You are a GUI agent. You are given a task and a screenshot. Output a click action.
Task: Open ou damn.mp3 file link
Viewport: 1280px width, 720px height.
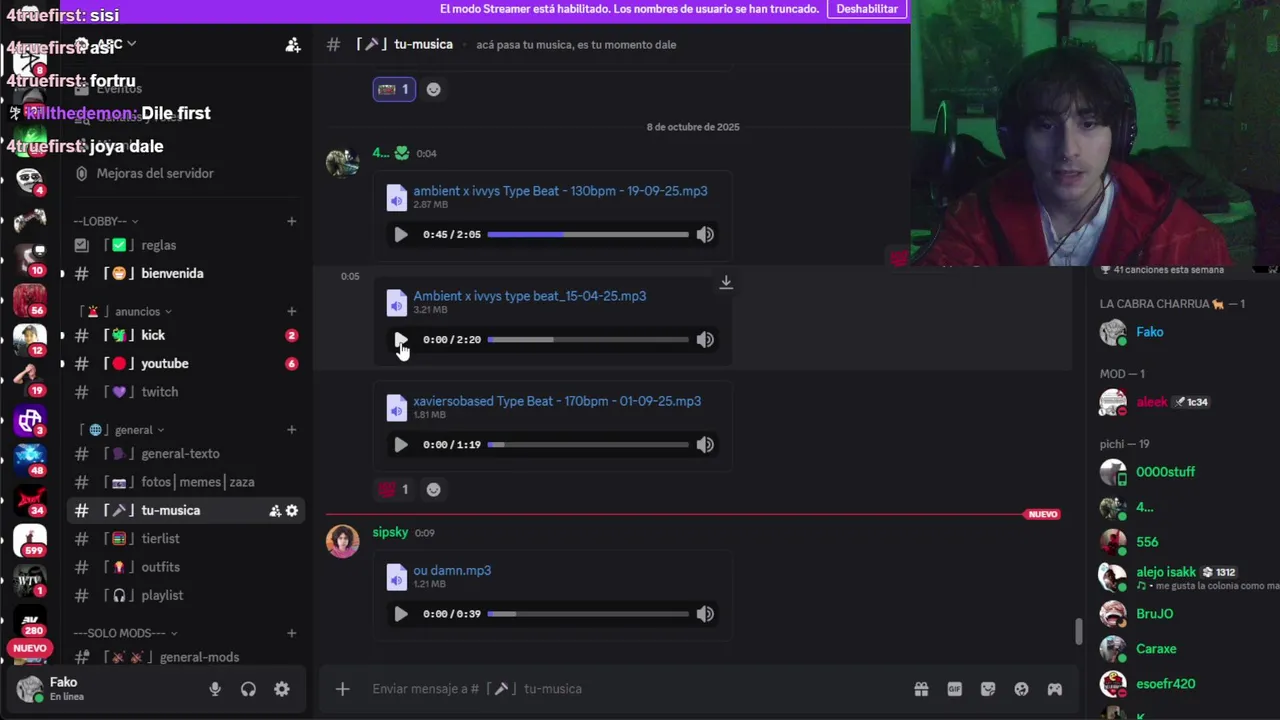point(452,570)
